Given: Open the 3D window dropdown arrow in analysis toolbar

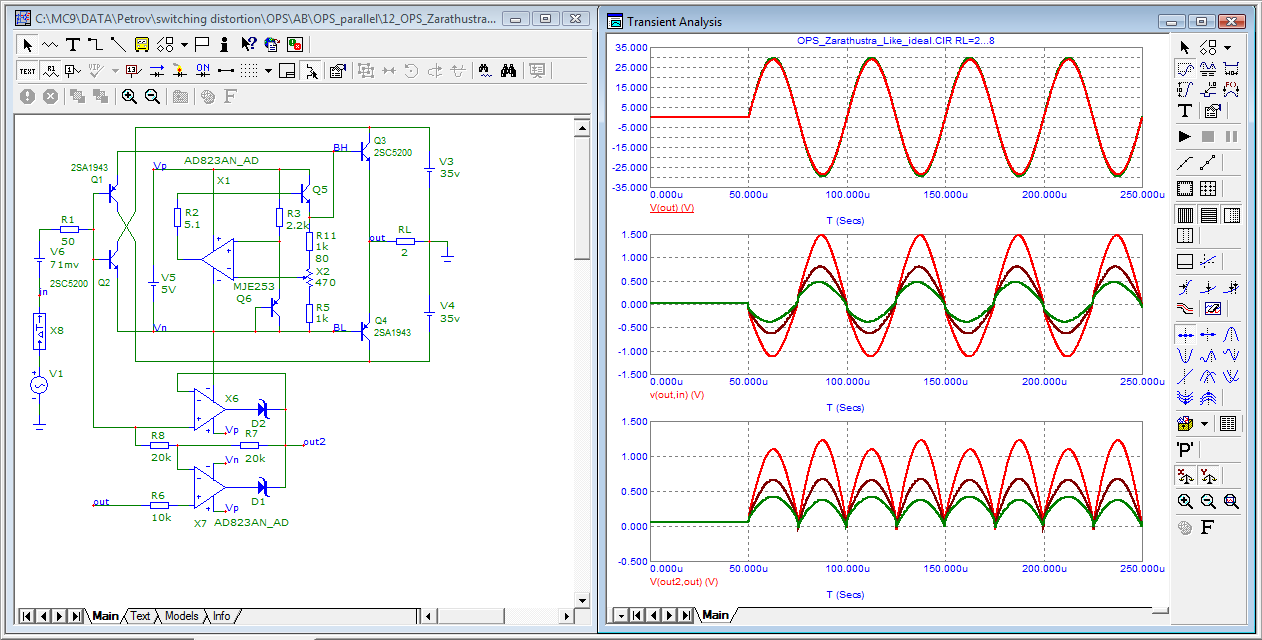Looking at the screenshot, I should tap(1205, 423).
